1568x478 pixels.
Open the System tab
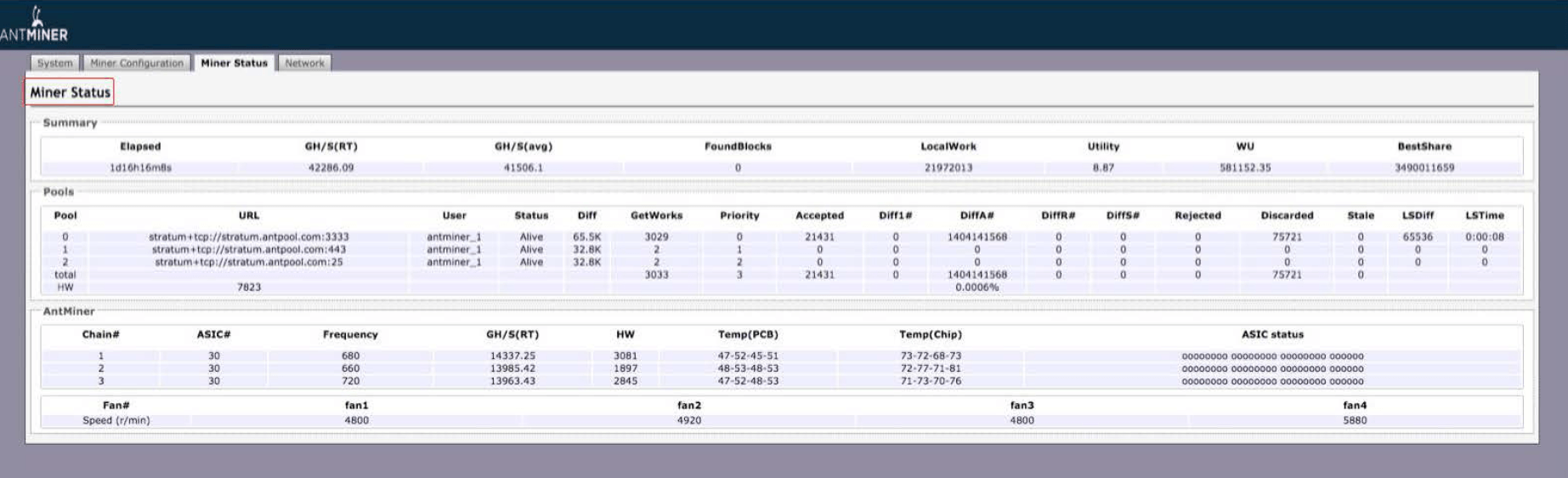coord(55,63)
